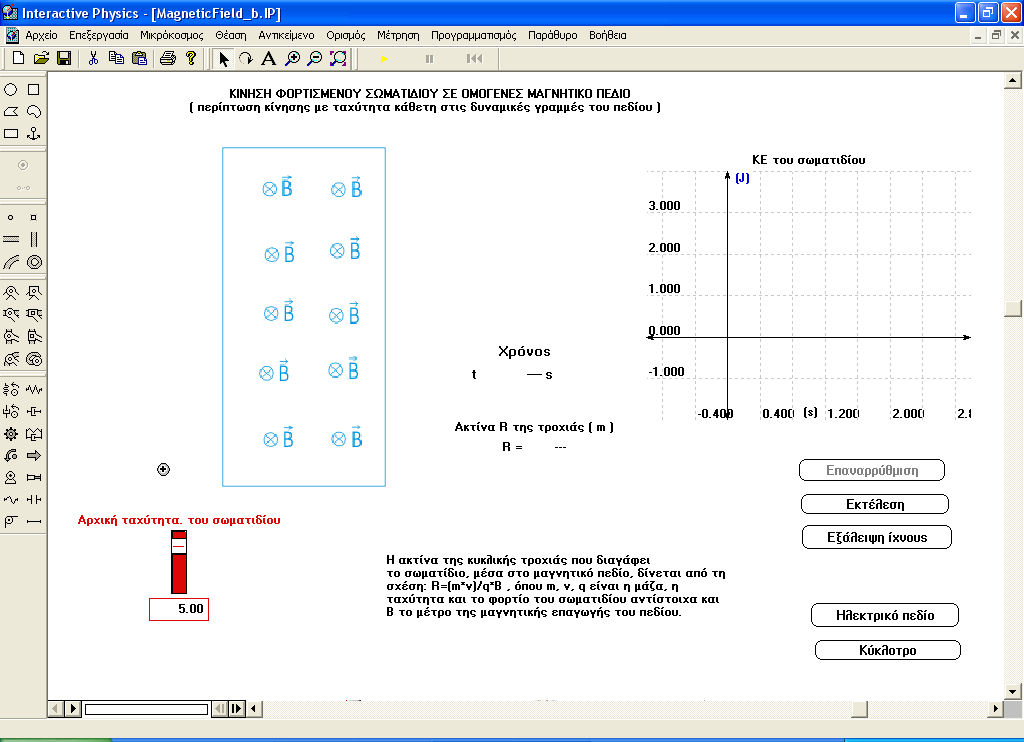Open the Μικρόκοσμος menu

[x=172, y=35]
